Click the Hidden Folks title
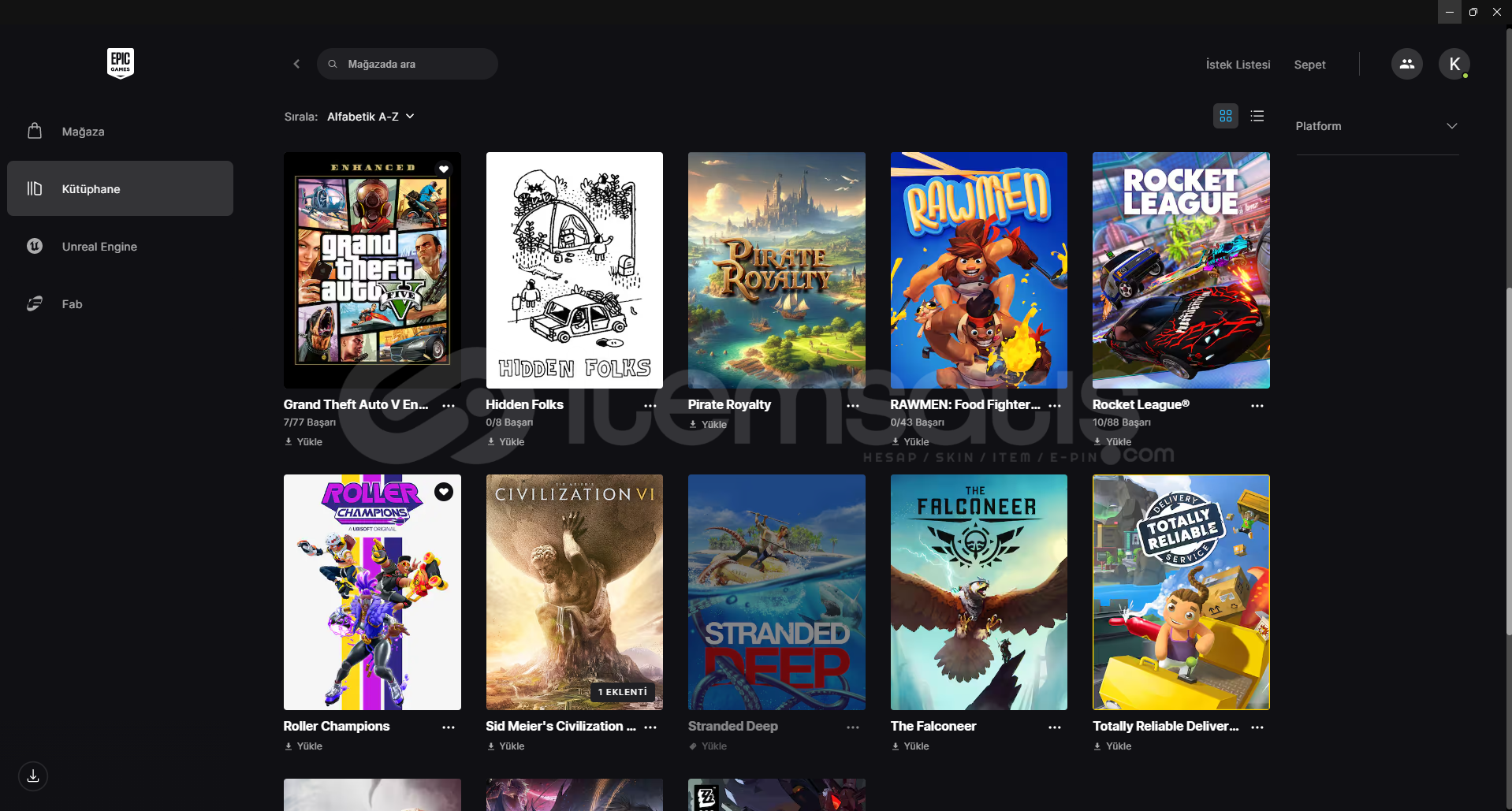The width and height of the screenshot is (1512, 811). (525, 404)
